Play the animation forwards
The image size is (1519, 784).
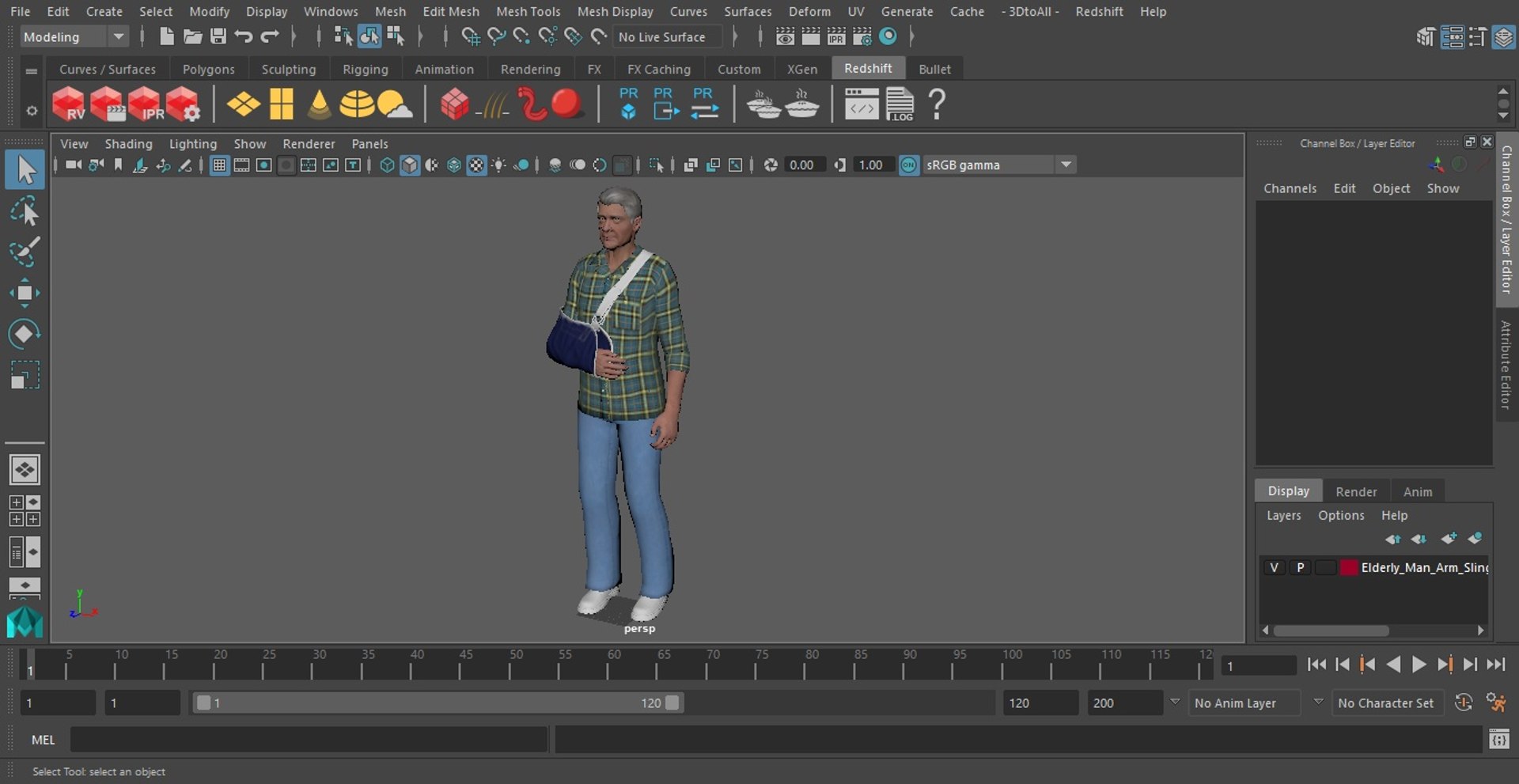point(1419,665)
